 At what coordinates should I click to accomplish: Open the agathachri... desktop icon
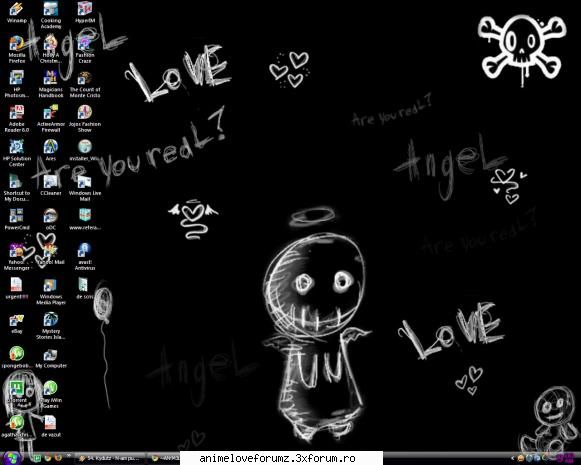point(17,426)
